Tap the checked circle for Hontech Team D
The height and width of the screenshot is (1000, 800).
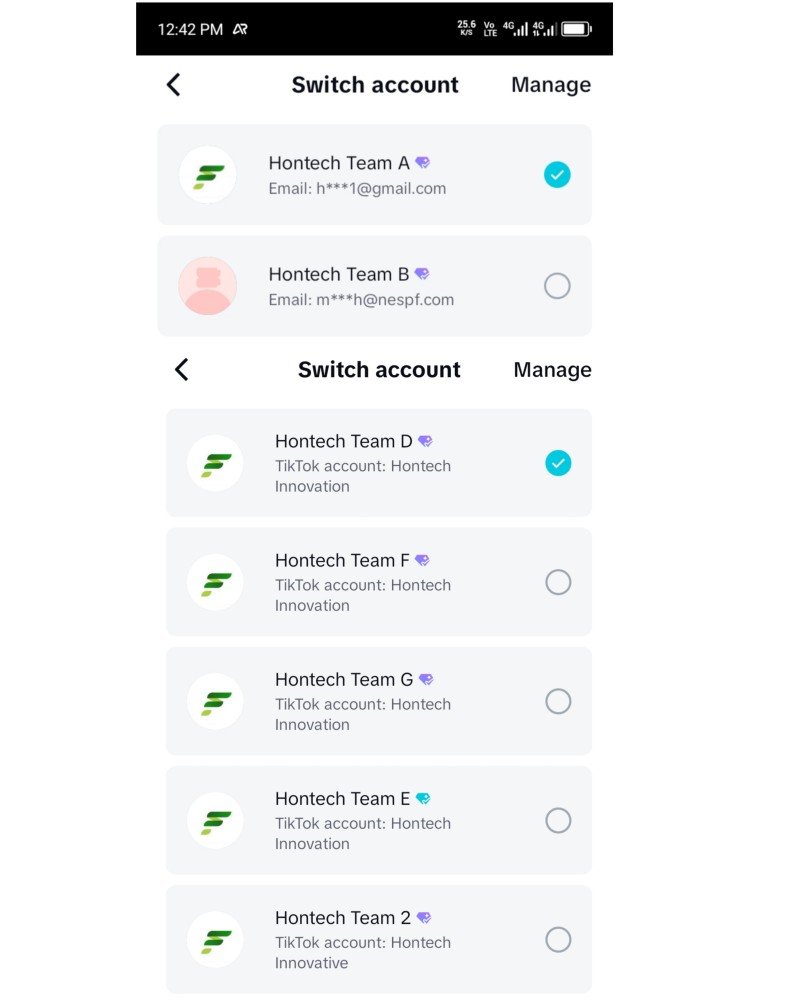coord(558,464)
